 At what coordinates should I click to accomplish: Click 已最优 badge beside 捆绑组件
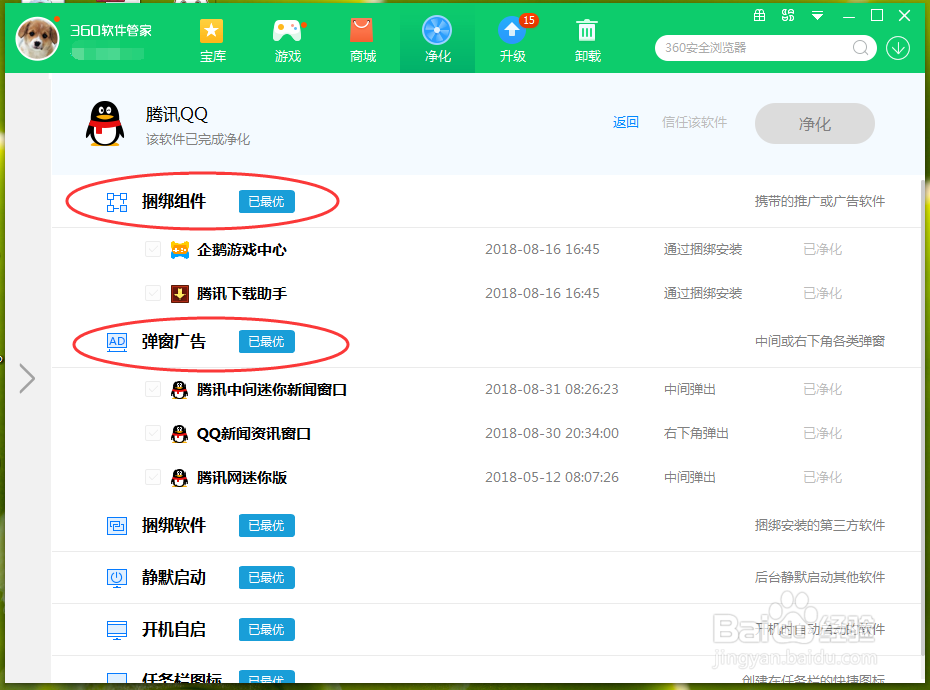pos(266,202)
